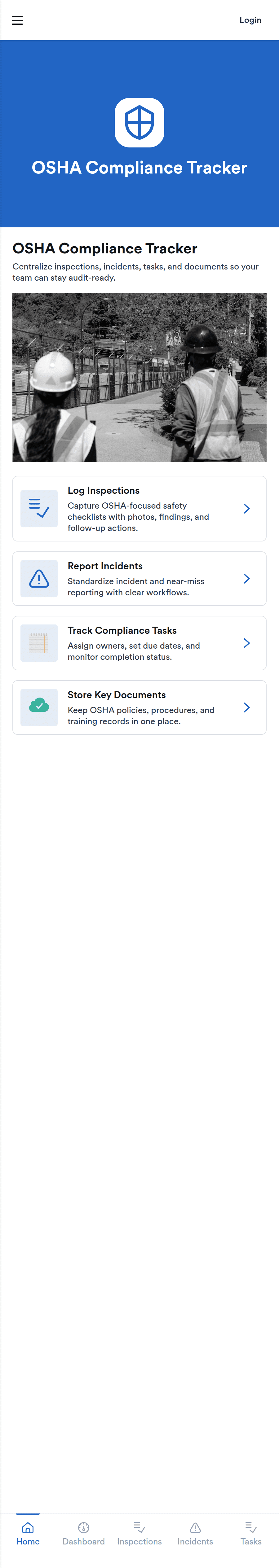Open Report Incidents via chevron arrow

tap(246, 578)
